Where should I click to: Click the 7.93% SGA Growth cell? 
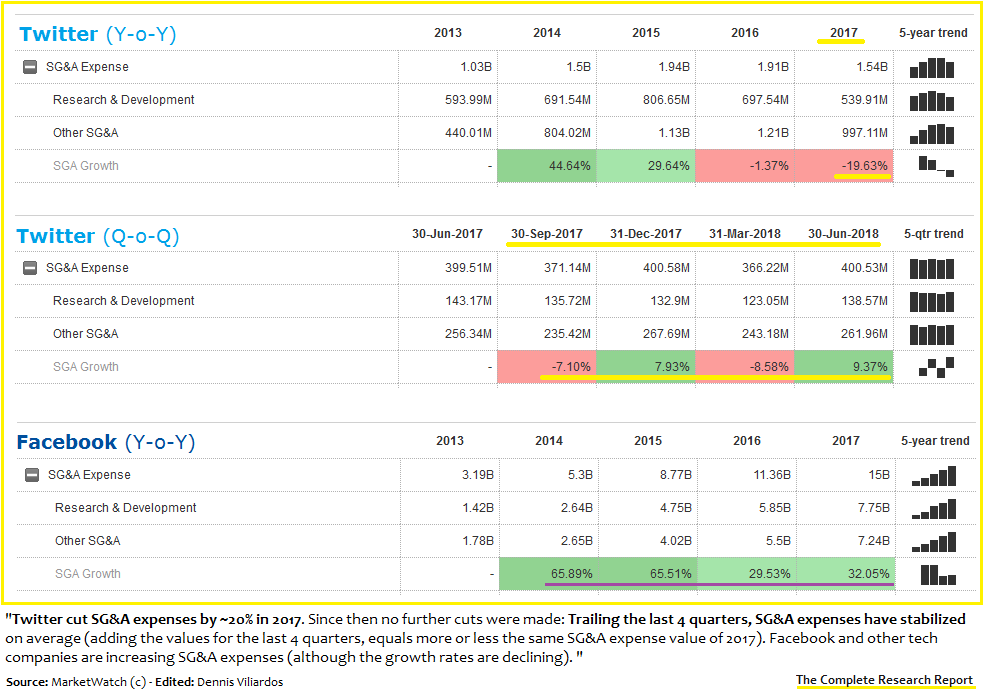tap(646, 367)
